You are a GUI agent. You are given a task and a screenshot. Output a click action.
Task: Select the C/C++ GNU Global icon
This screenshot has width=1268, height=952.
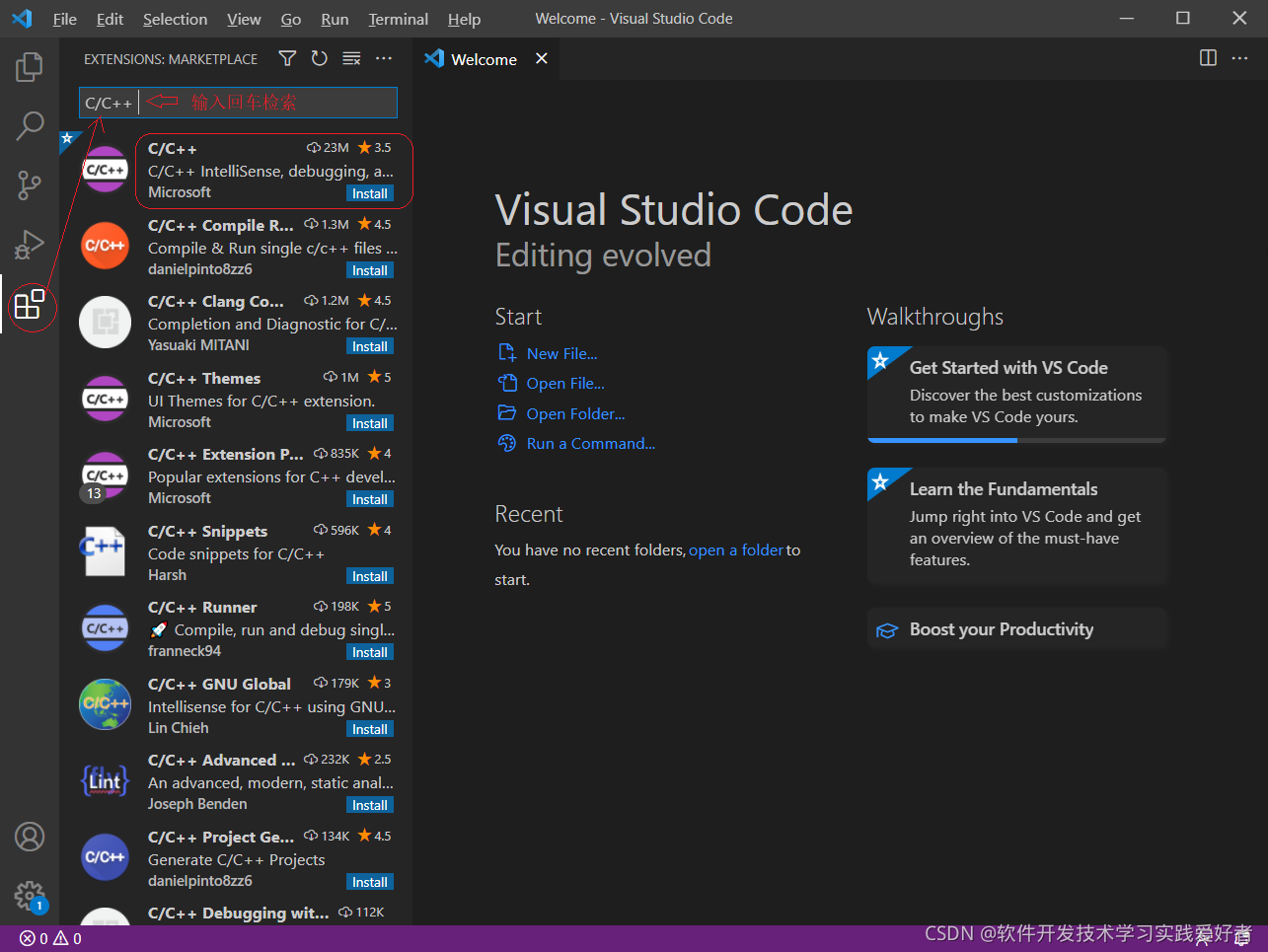click(105, 704)
